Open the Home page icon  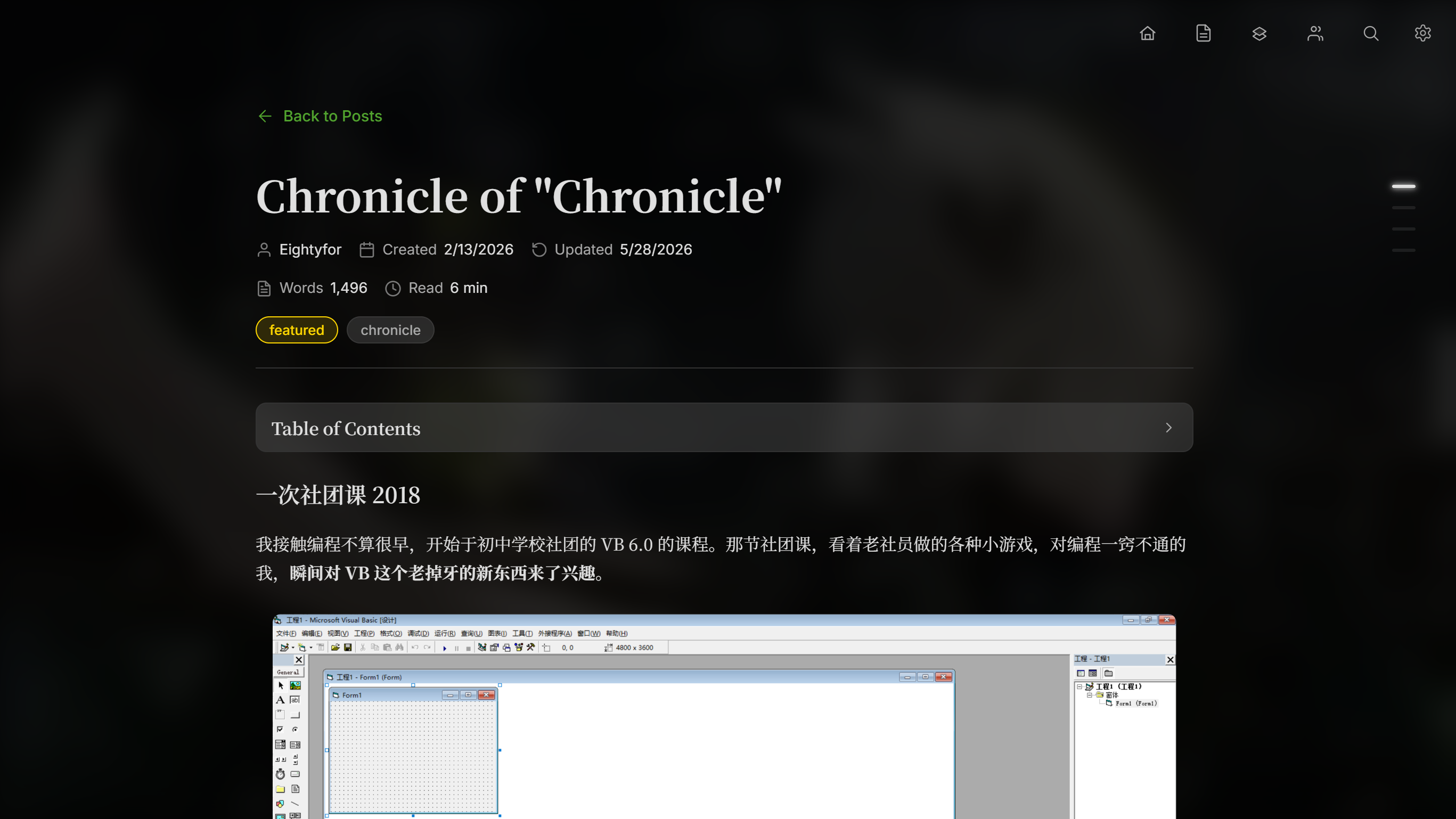tap(1148, 34)
